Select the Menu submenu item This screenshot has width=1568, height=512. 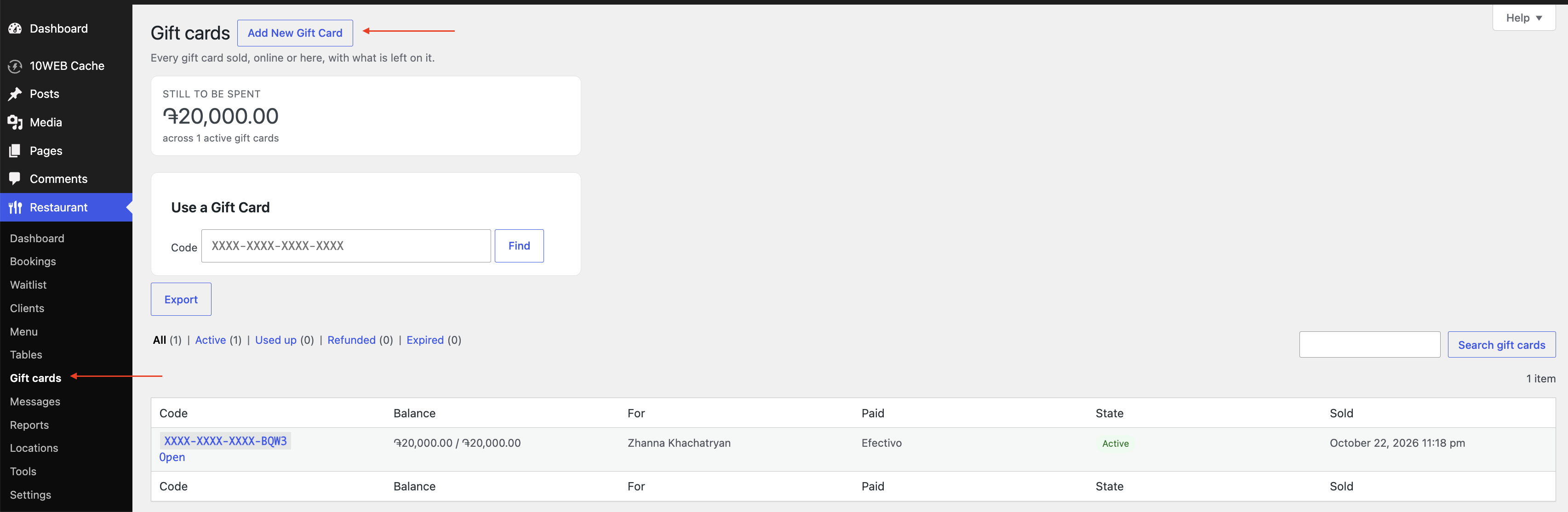click(x=24, y=331)
